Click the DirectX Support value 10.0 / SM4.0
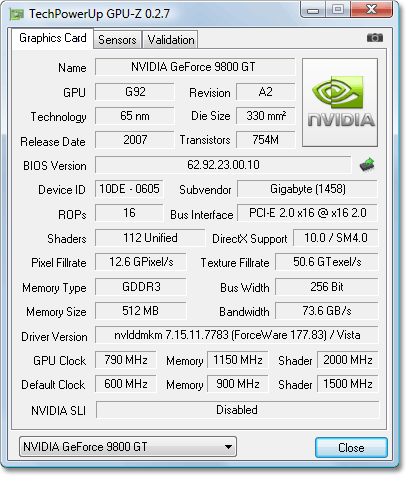Screen dimensions: 410x478 (x=336, y=238)
